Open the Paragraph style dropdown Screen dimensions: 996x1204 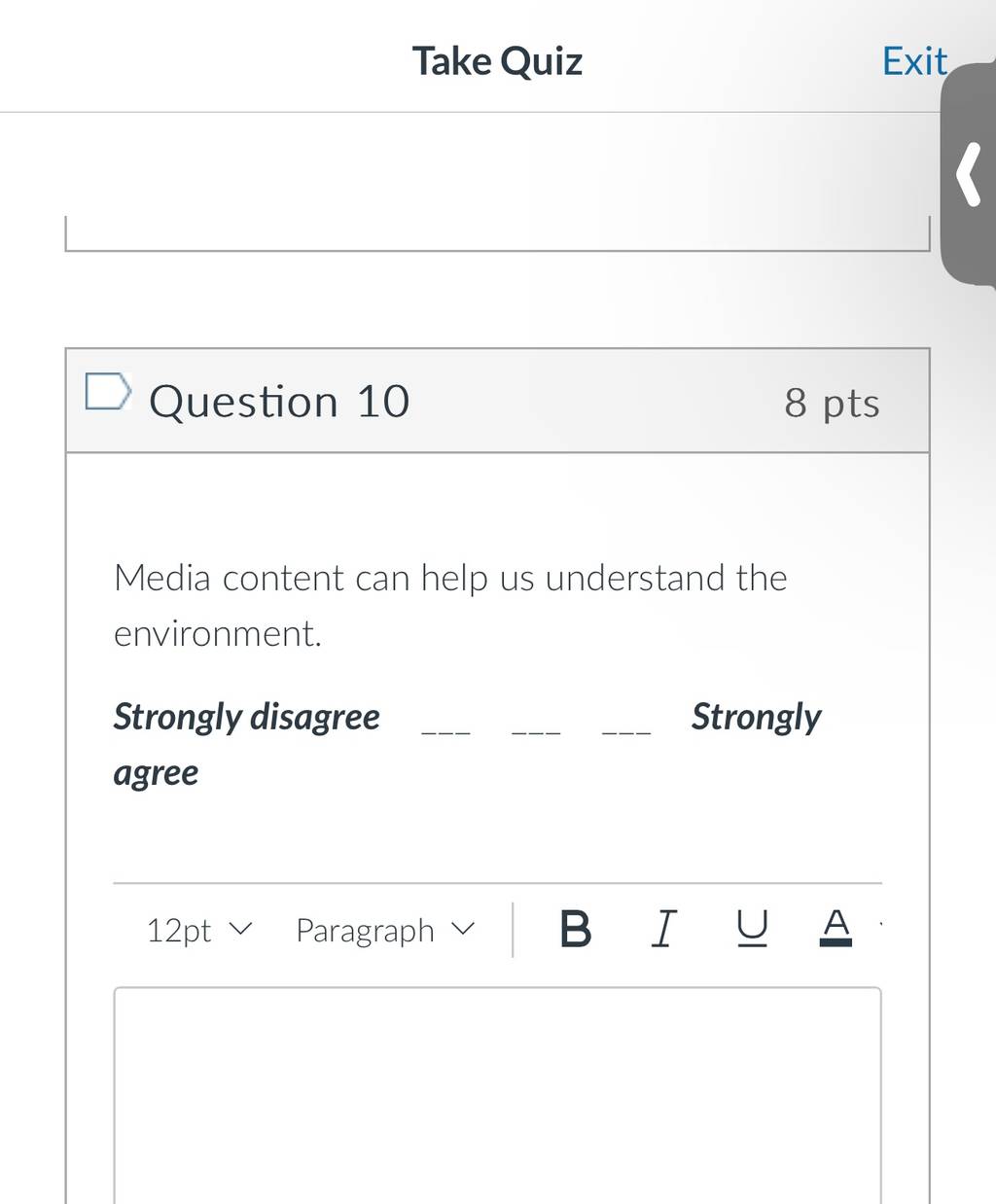click(x=385, y=931)
